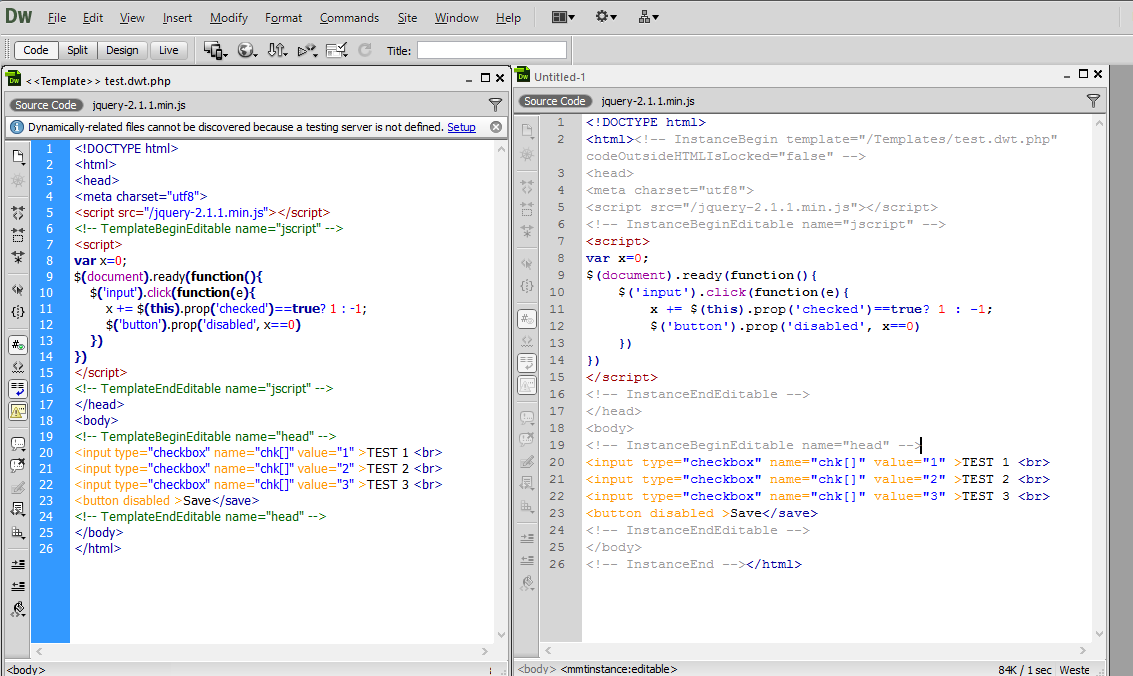
Task: Dismiss the testing server info bar
Action: [x=496, y=127]
